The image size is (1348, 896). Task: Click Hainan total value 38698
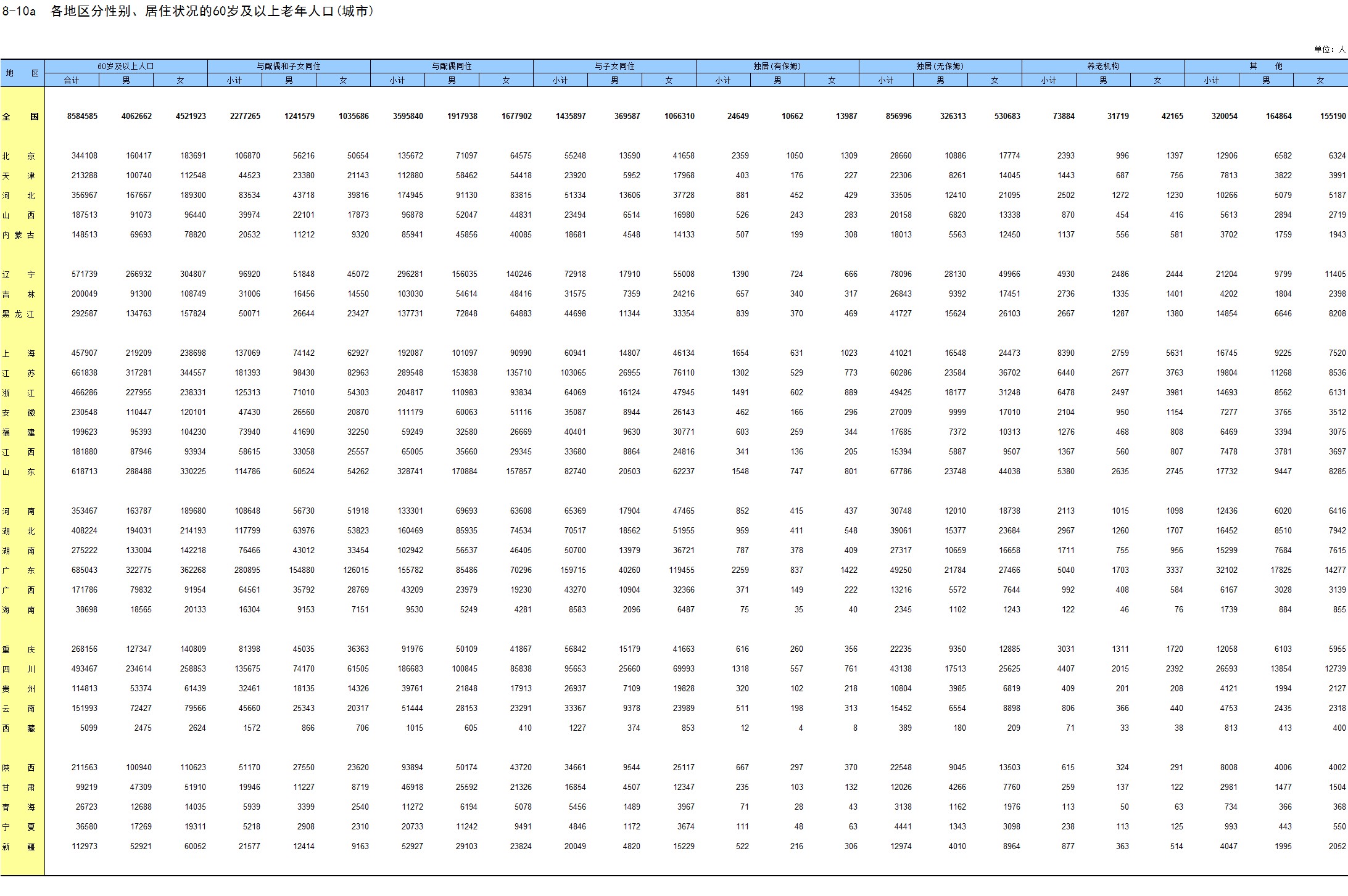point(86,609)
